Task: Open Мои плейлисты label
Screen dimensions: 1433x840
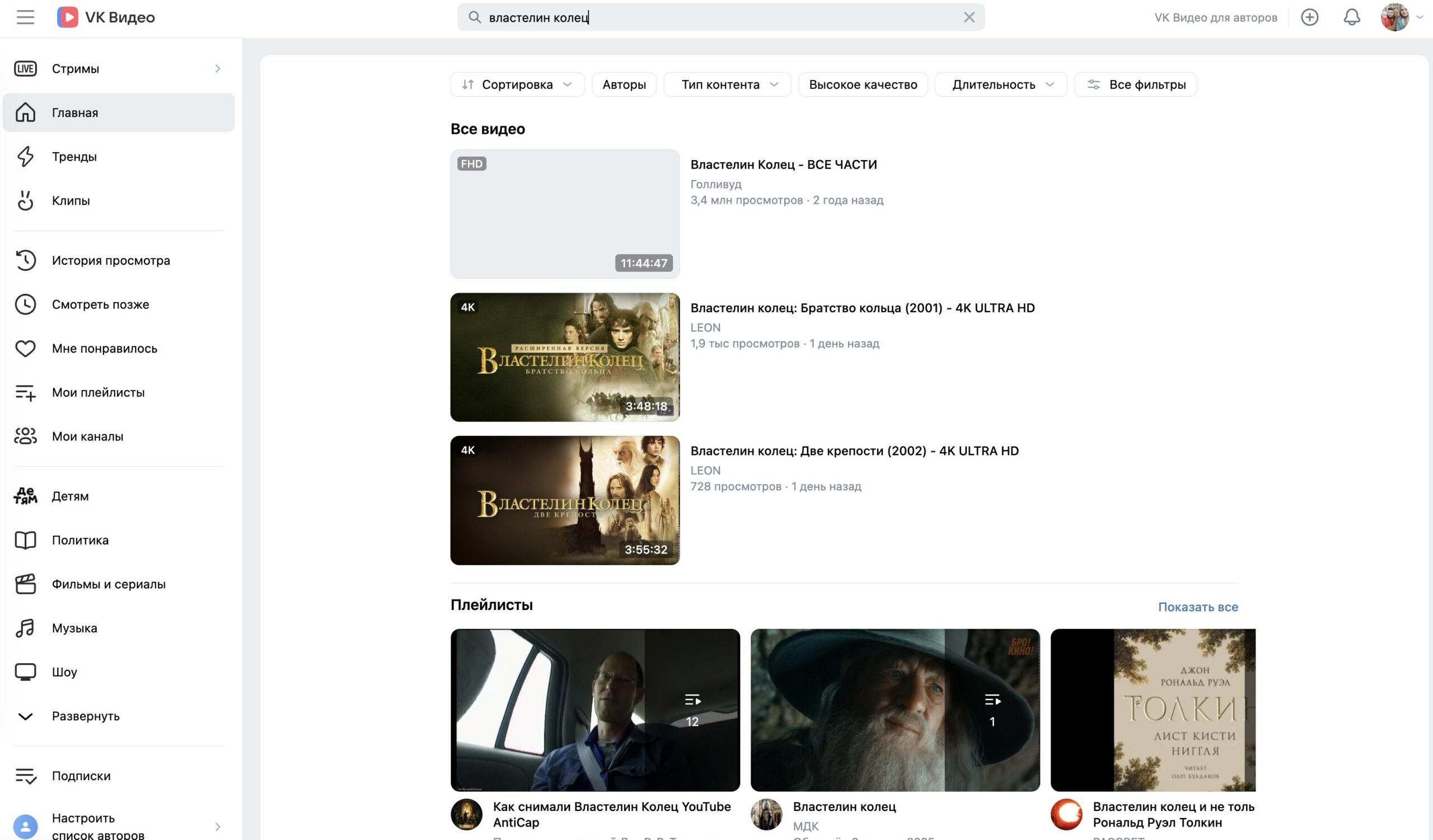Action: (99, 392)
